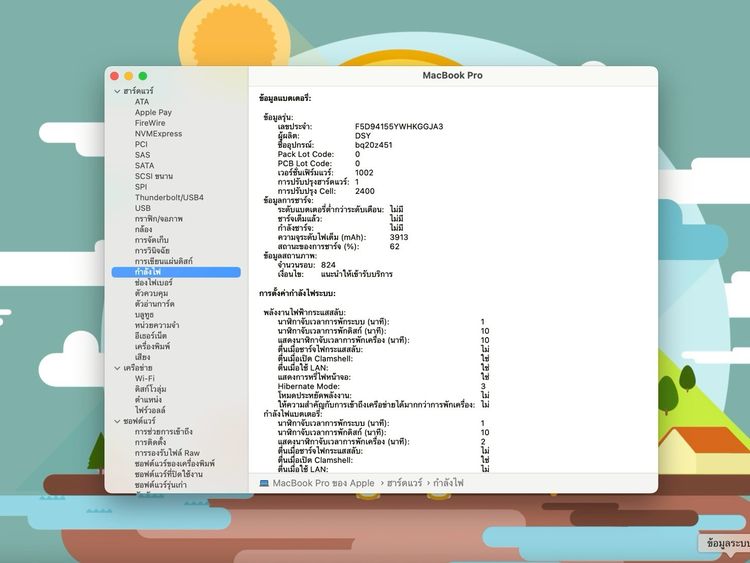Select Wi-Fi under the network section
Viewport: 750px width, 563px height.
[145, 378]
